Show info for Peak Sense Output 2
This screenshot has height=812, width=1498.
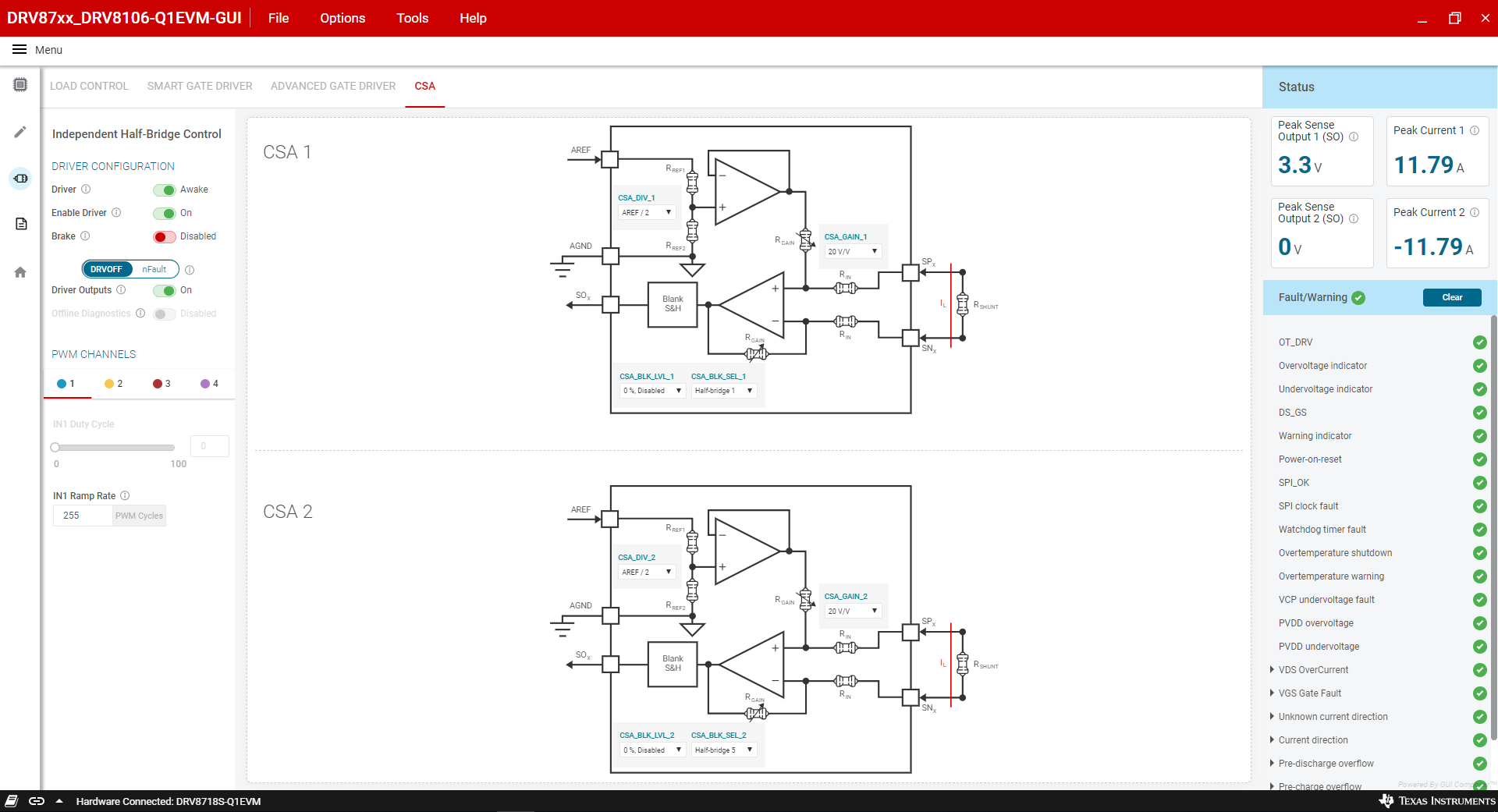point(1354,219)
